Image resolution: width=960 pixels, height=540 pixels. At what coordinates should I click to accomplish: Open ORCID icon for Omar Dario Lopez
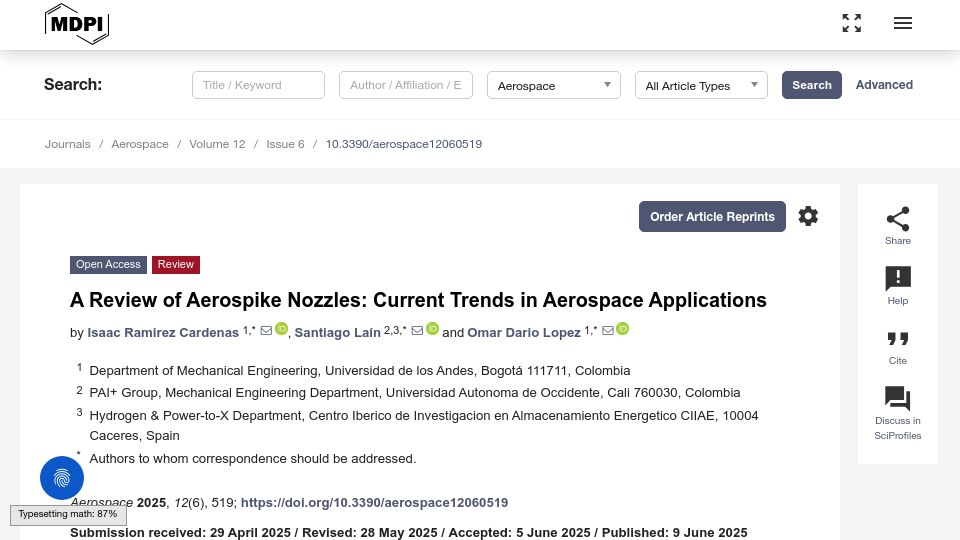pos(623,329)
